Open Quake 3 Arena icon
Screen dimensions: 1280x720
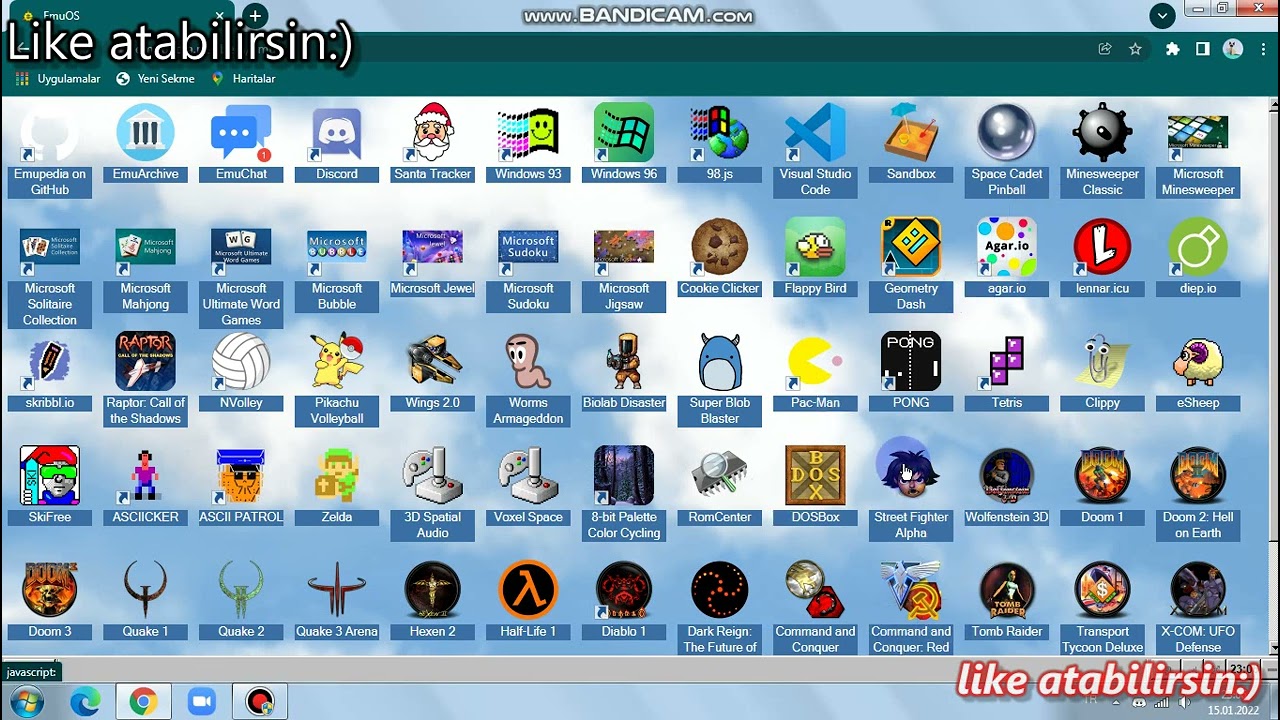(337, 590)
